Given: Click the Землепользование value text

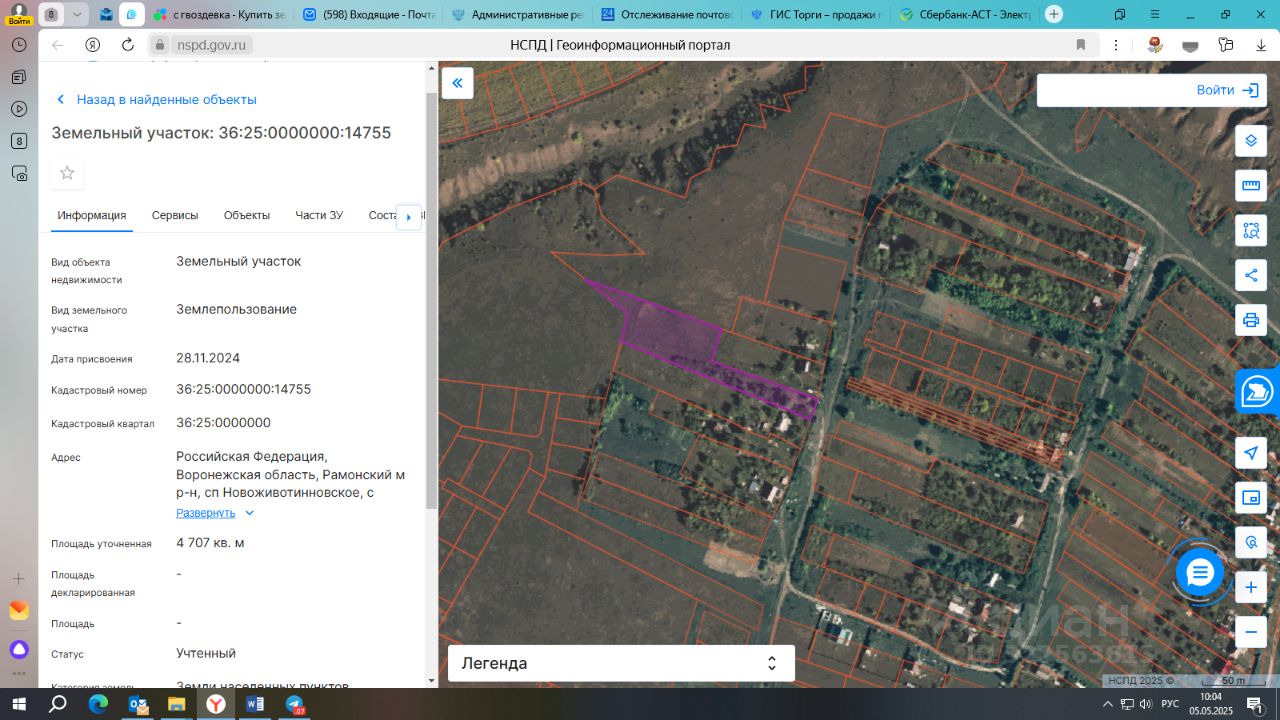Looking at the screenshot, I should click(x=236, y=309).
